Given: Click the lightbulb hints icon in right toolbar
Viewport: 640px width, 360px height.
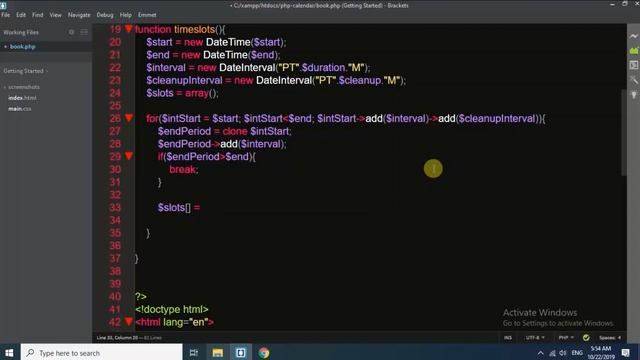Looking at the screenshot, I should tap(633, 95).
